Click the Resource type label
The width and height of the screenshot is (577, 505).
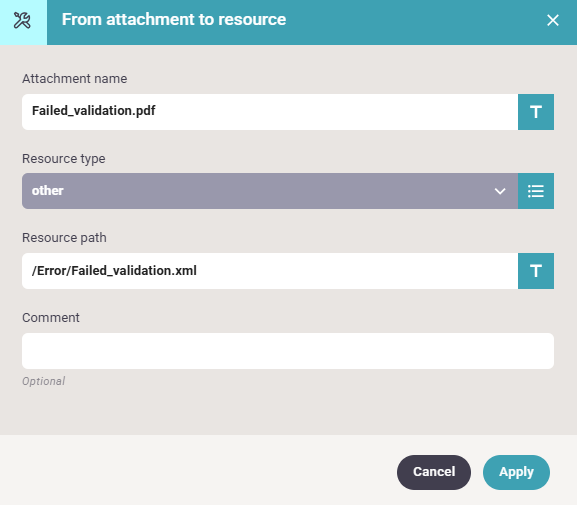[x=64, y=159]
